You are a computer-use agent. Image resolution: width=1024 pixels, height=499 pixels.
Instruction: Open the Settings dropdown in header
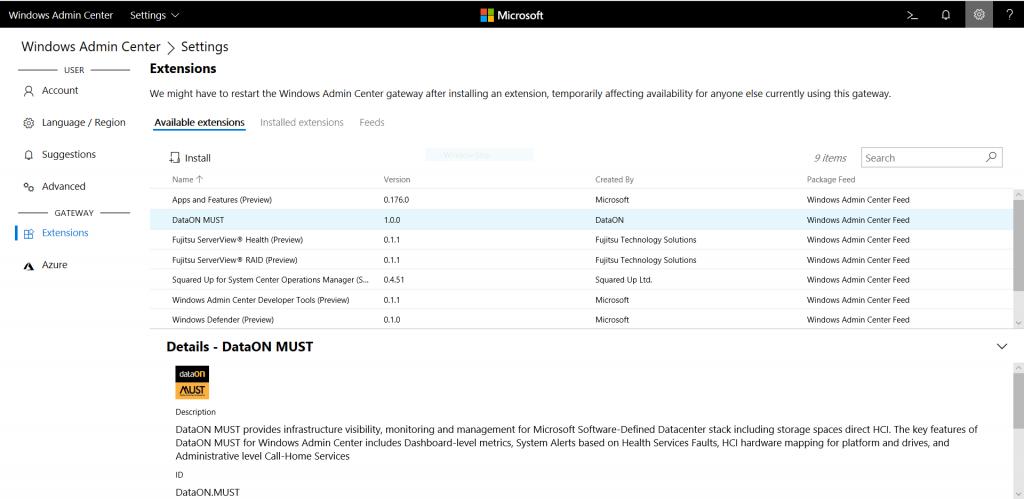tap(154, 15)
